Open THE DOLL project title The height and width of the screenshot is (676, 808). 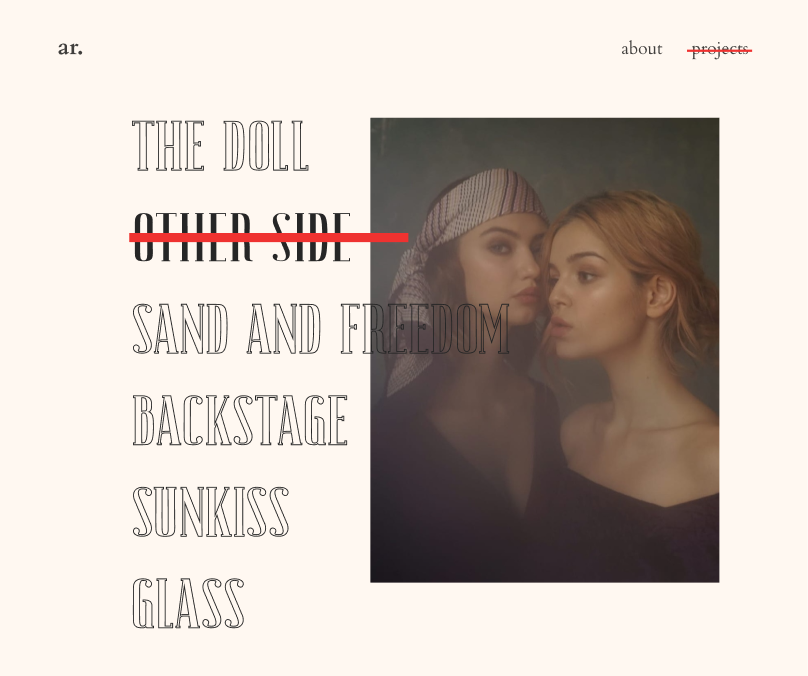pyautogui.click(x=221, y=146)
